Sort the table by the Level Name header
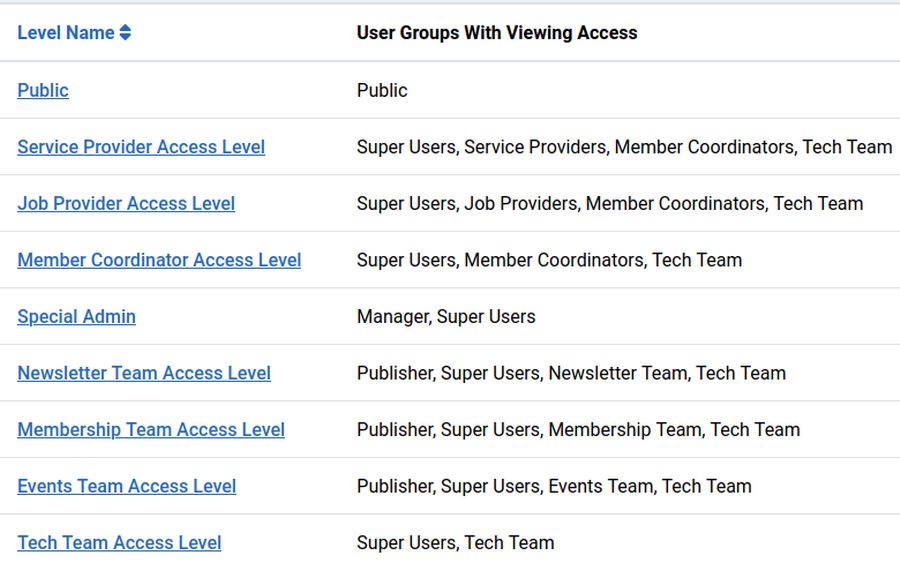 click(66, 33)
